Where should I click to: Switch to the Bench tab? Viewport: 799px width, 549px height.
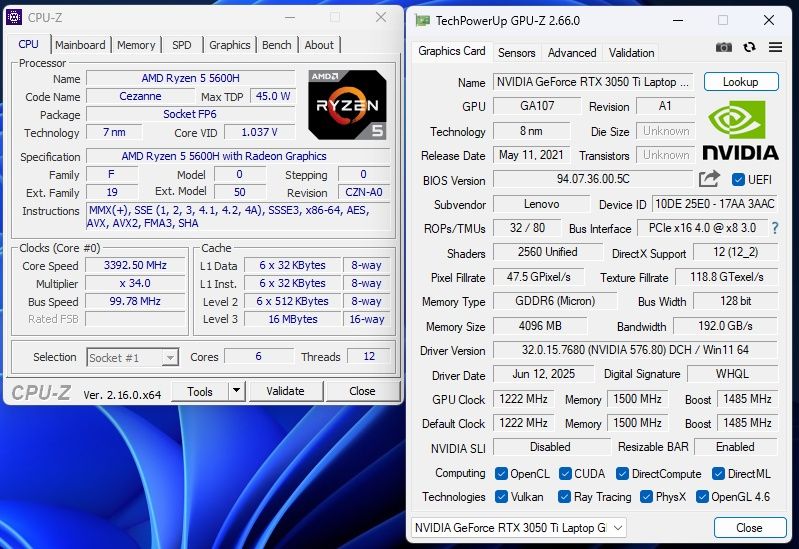point(276,45)
